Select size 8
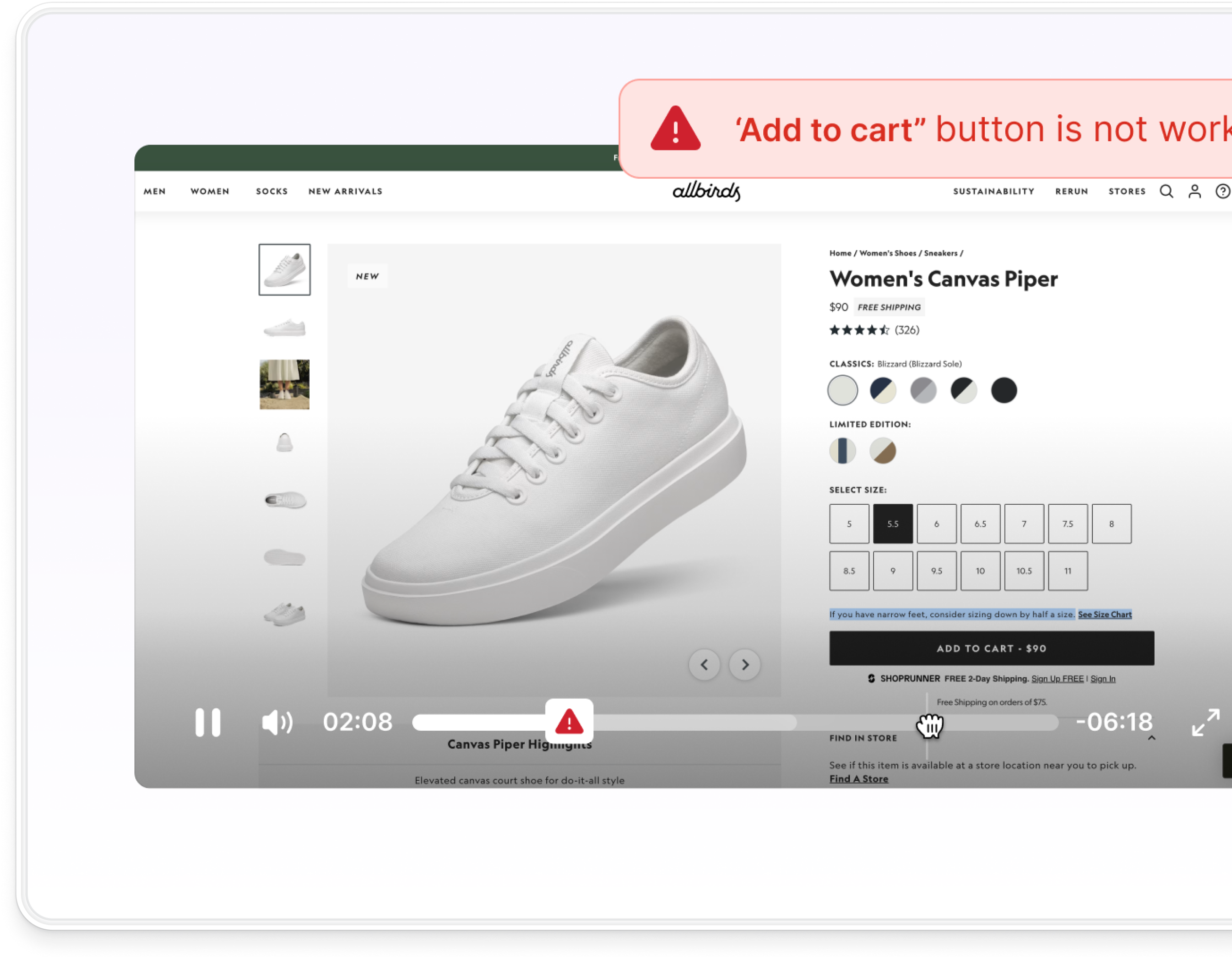 [x=1112, y=524]
